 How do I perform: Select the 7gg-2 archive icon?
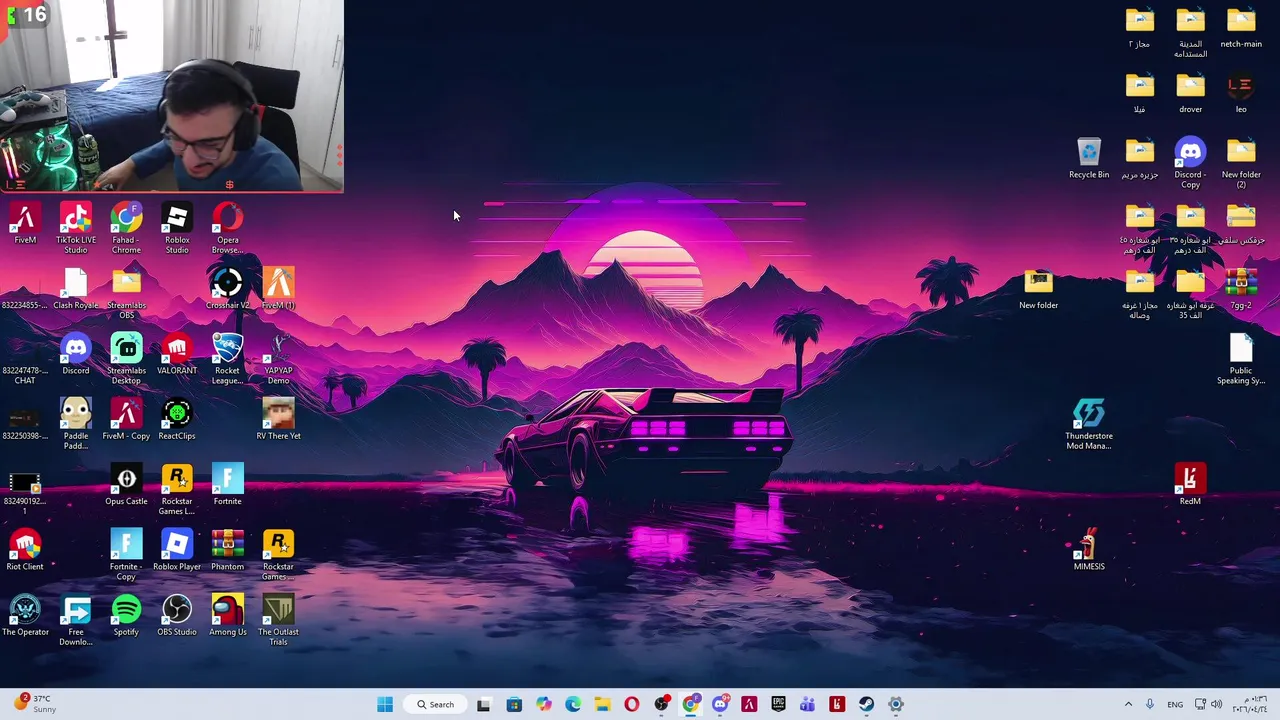1241,289
